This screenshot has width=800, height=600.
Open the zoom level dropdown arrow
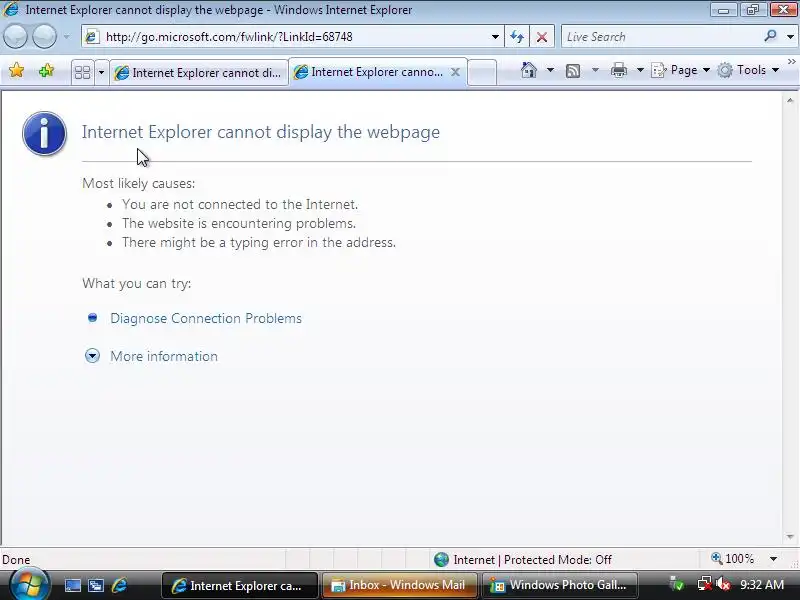[x=773, y=559]
